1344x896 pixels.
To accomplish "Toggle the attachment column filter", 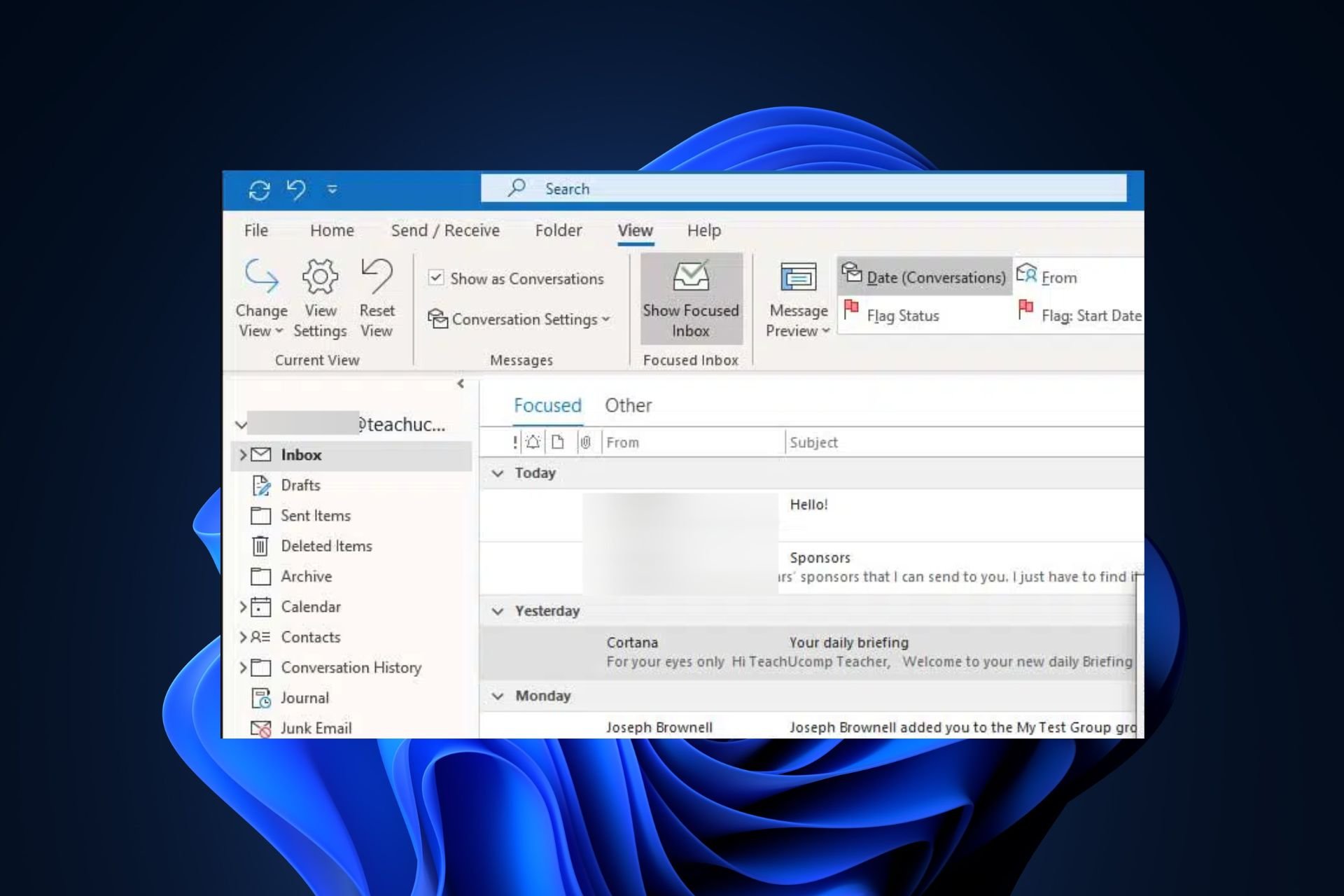I will [585, 441].
